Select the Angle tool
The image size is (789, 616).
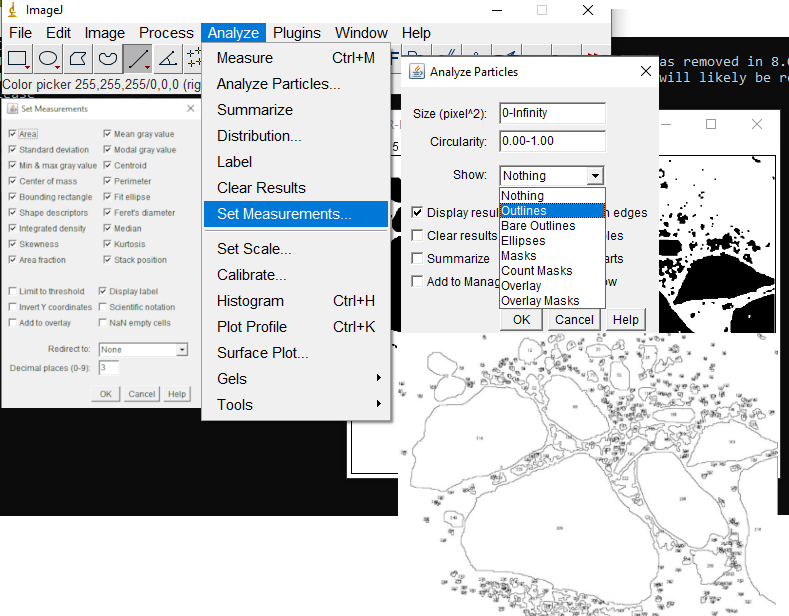pyautogui.click(x=168, y=59)
